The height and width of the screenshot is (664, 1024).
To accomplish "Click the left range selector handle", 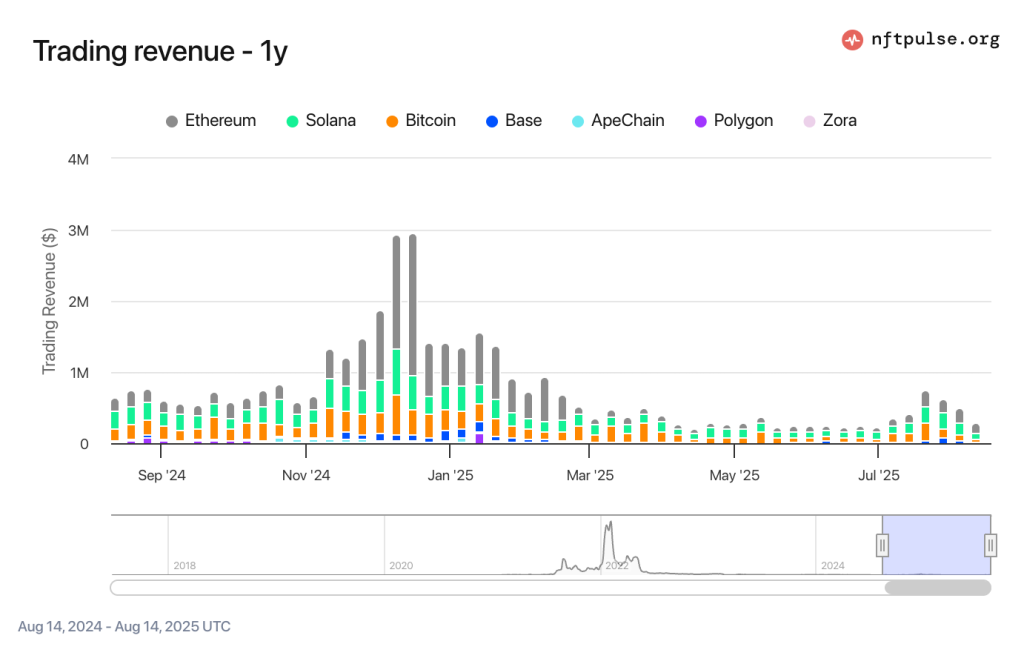I will pyautogui.click(x=882, y=545).
